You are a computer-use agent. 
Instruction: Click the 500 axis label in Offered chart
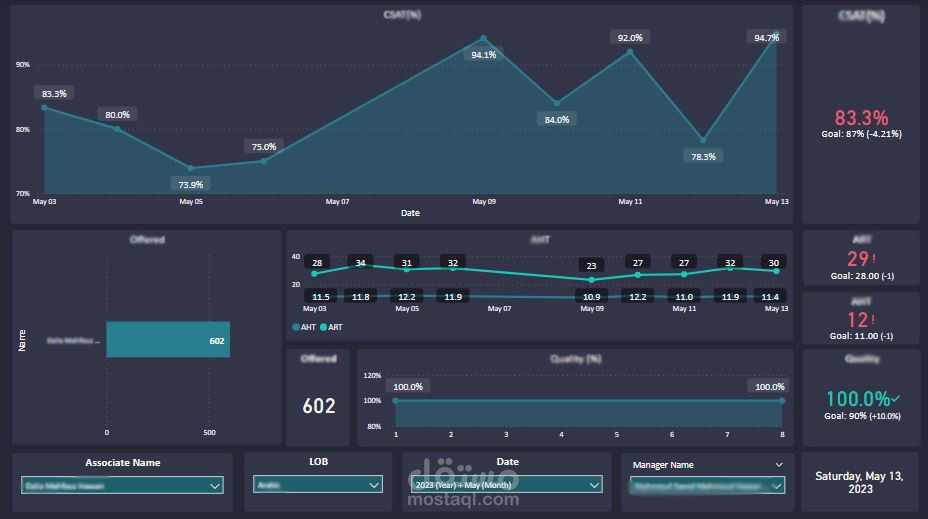210,433
